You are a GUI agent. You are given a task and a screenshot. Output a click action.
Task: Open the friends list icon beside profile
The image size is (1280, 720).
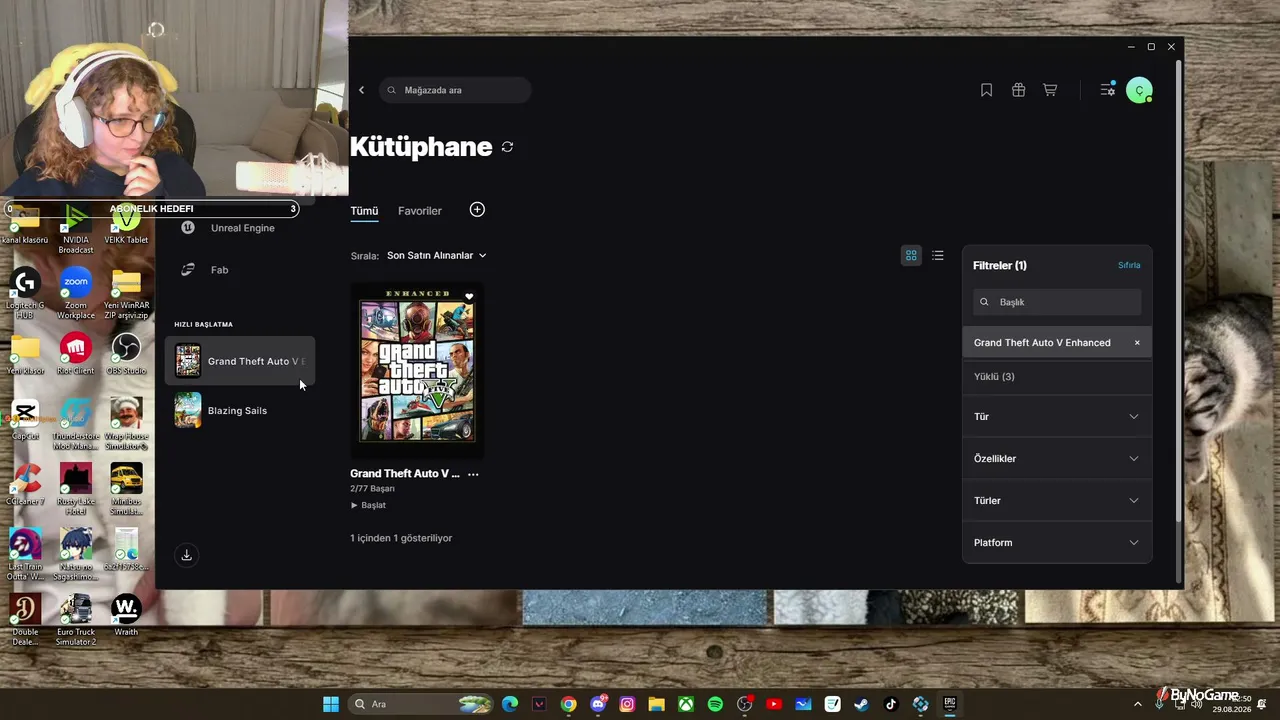(1108, 90)
